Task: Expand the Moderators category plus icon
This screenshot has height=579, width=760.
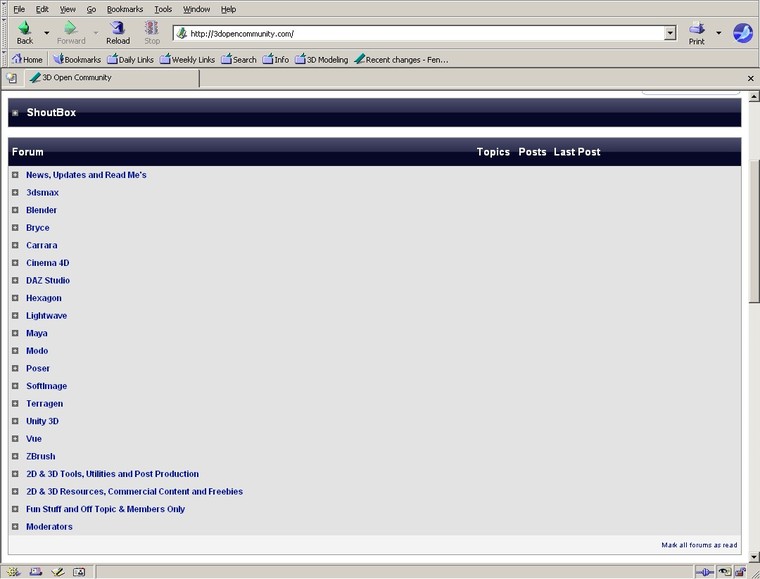Action: click(x=15, y=527)
